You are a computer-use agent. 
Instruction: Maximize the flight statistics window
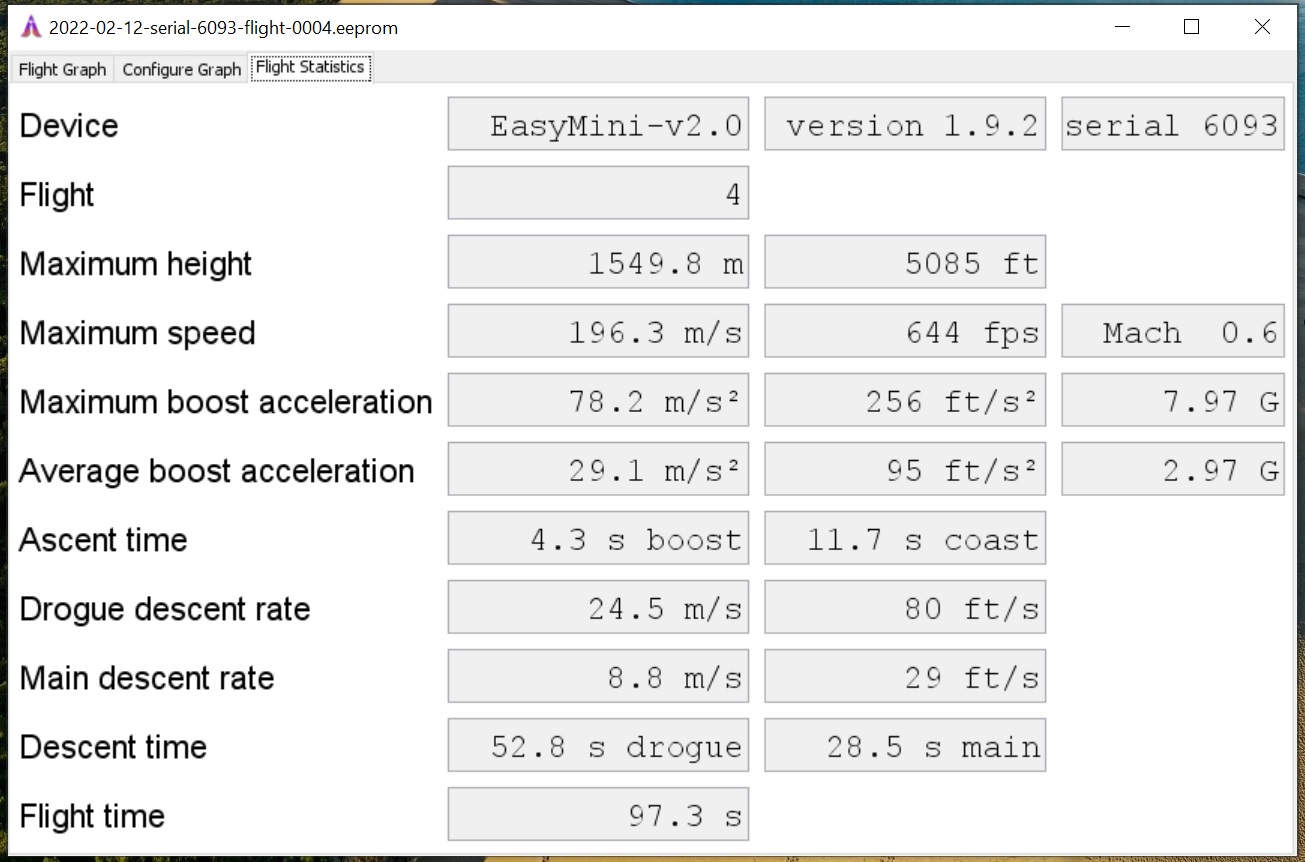pyautogui.click(x=1191, y=27)
